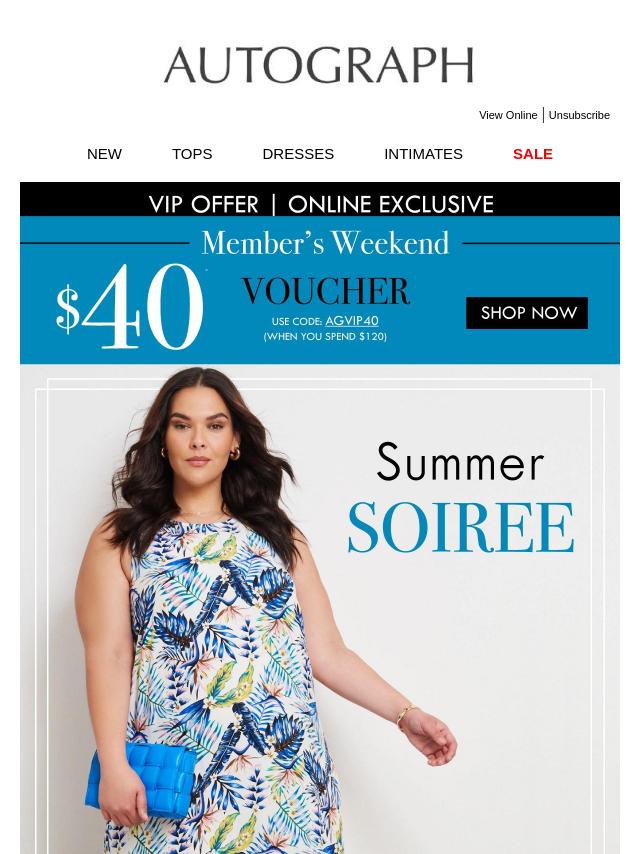Click the black VOUCHER text
The image size is (640, 854).
325,291
